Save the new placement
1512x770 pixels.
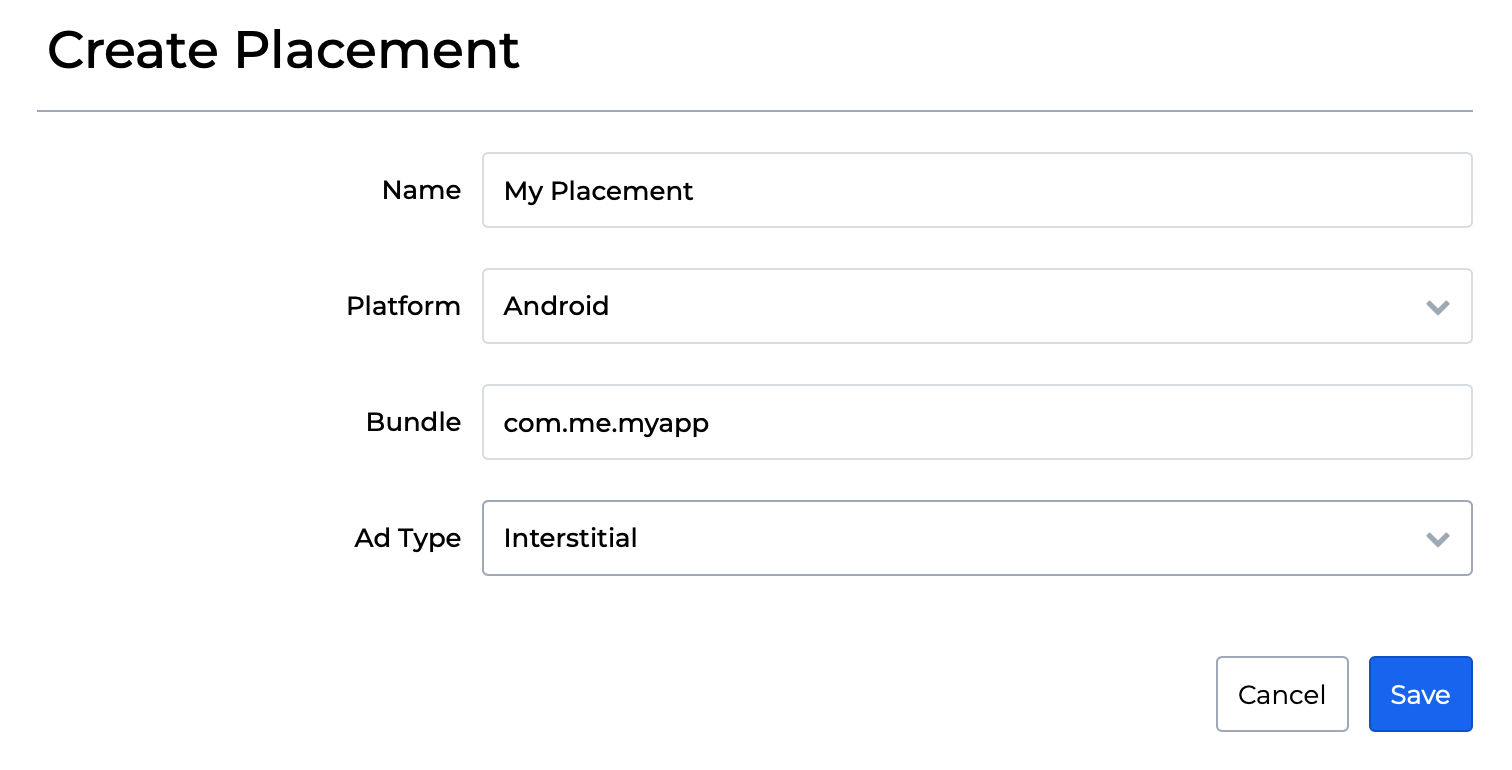click(x=1420, y=694)
